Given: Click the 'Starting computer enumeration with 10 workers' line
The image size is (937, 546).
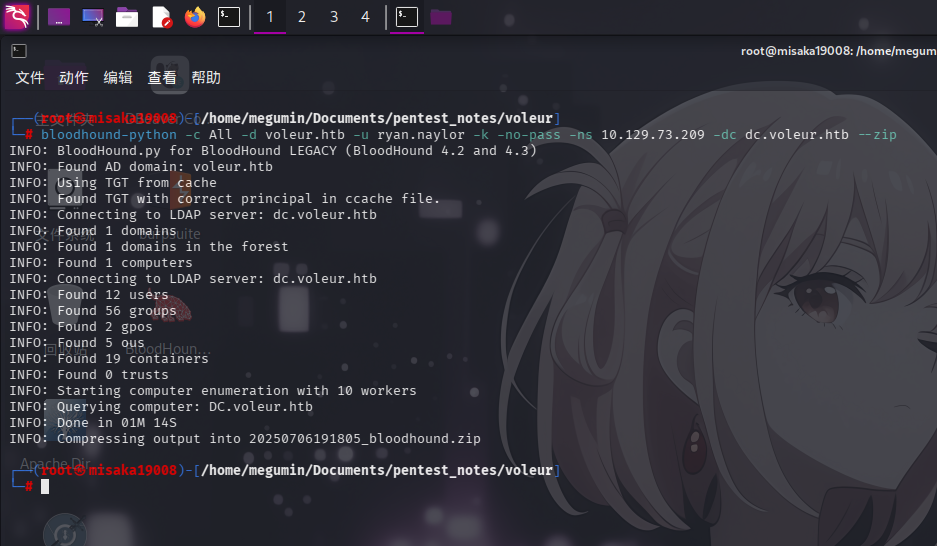Looking at the screenshot, I should point(213,391).
